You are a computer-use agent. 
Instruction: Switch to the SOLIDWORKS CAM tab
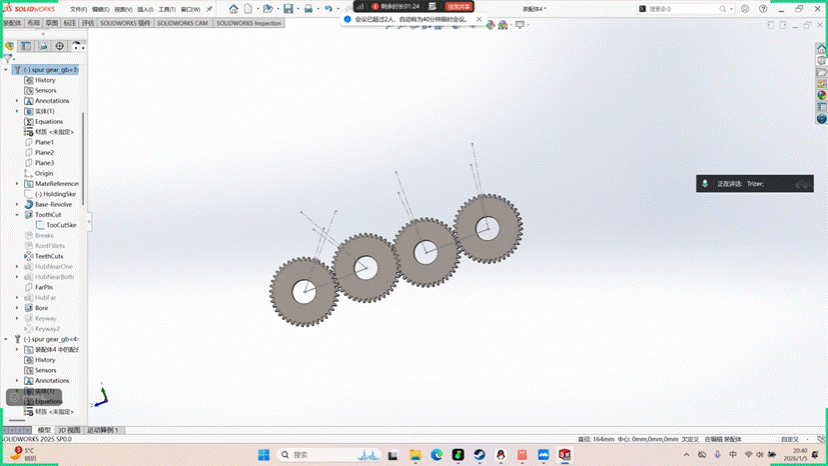(182, 22)
